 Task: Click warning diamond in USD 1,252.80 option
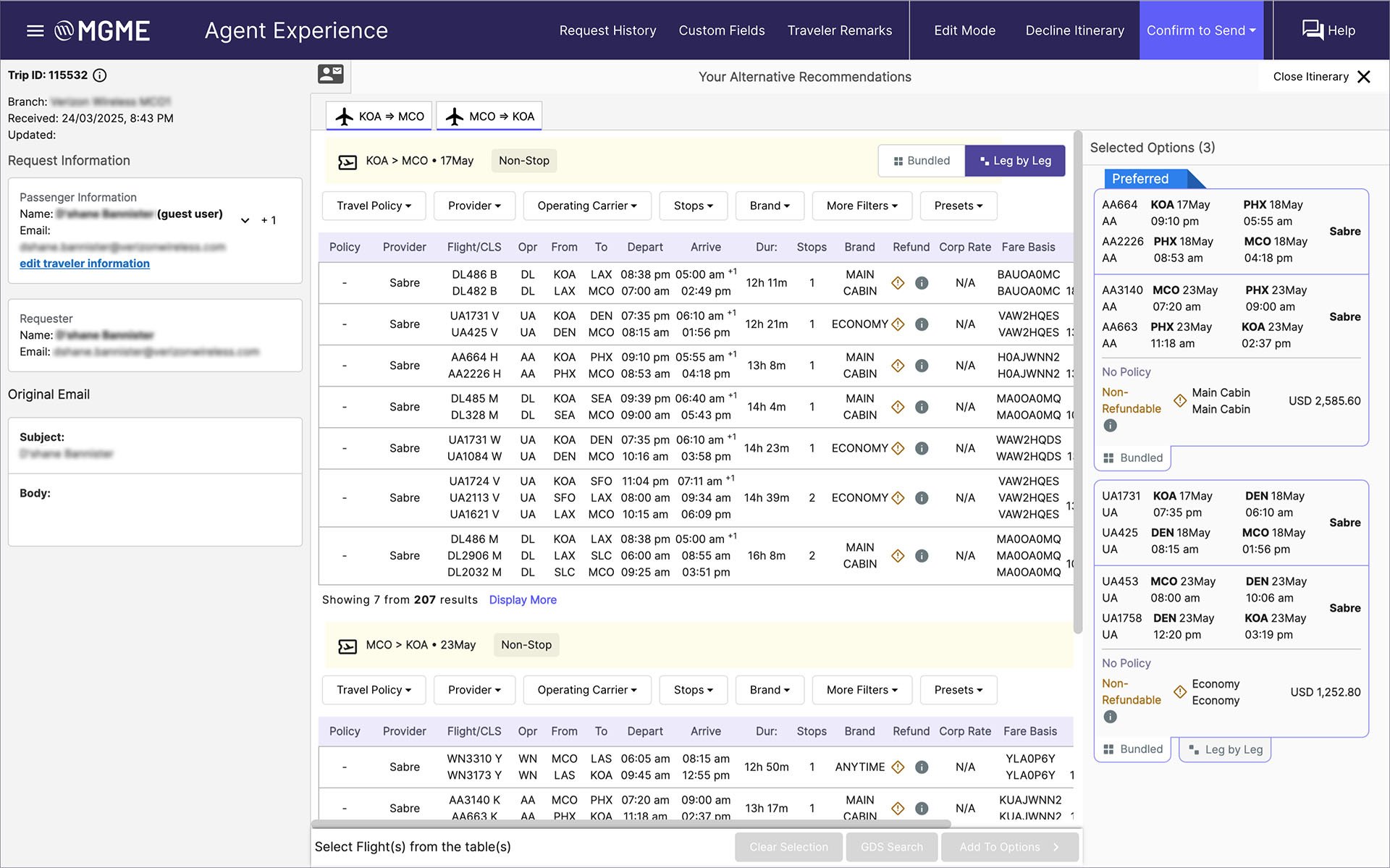tap(1180, 692)
